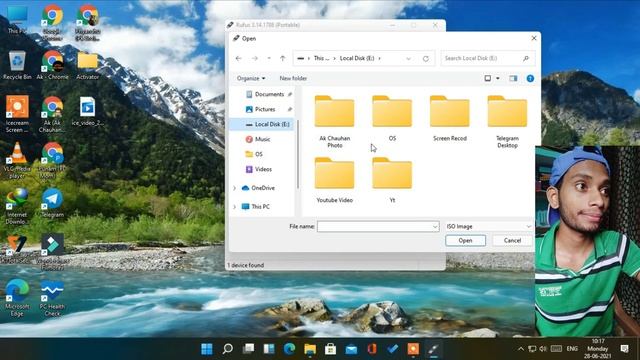
Task: Open the view options dropdown arrow
Action: 498,78
